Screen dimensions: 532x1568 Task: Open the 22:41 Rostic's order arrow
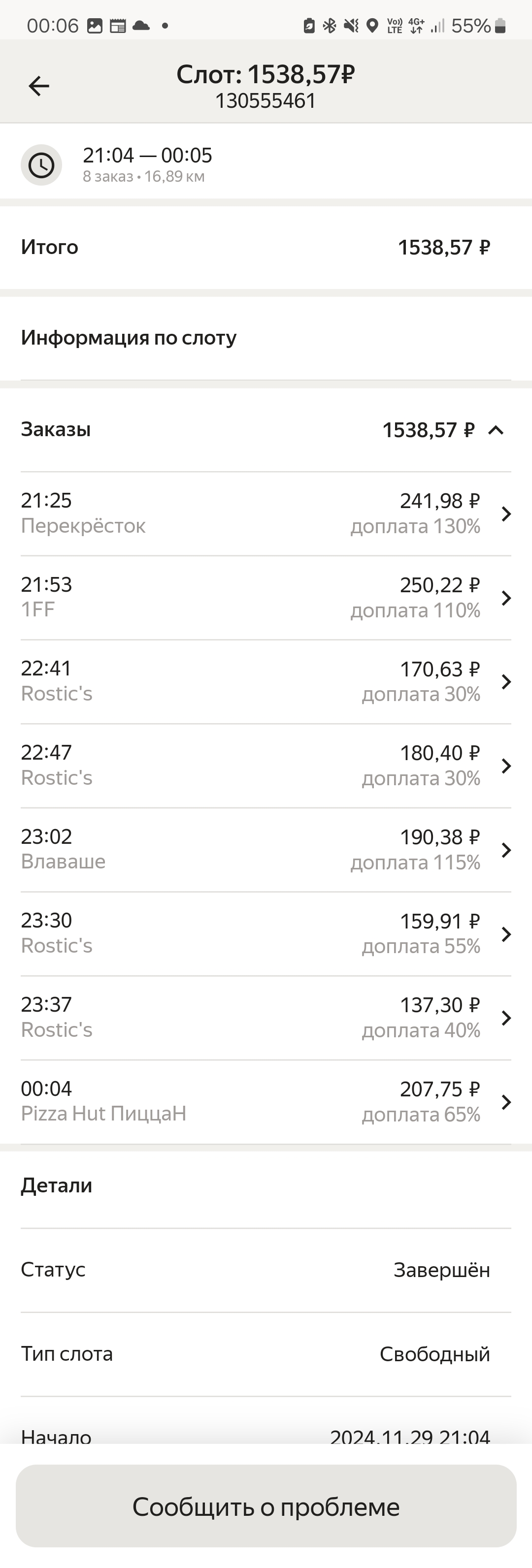(506, 682)
